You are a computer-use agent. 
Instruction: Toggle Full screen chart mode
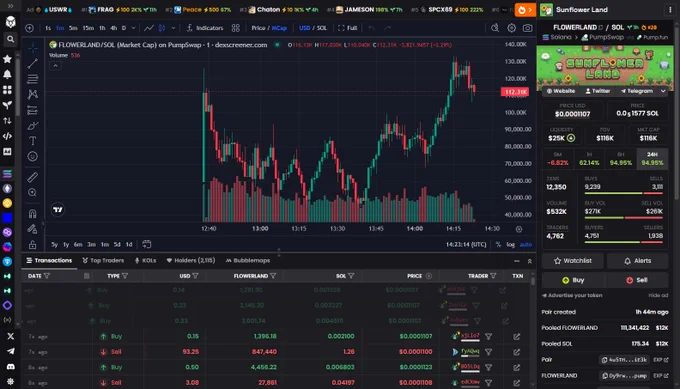(348, 28)
